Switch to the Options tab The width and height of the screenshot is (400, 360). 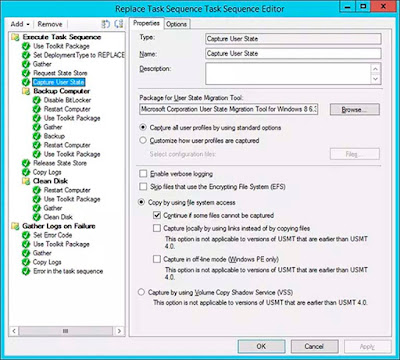(x=176, y=24)
